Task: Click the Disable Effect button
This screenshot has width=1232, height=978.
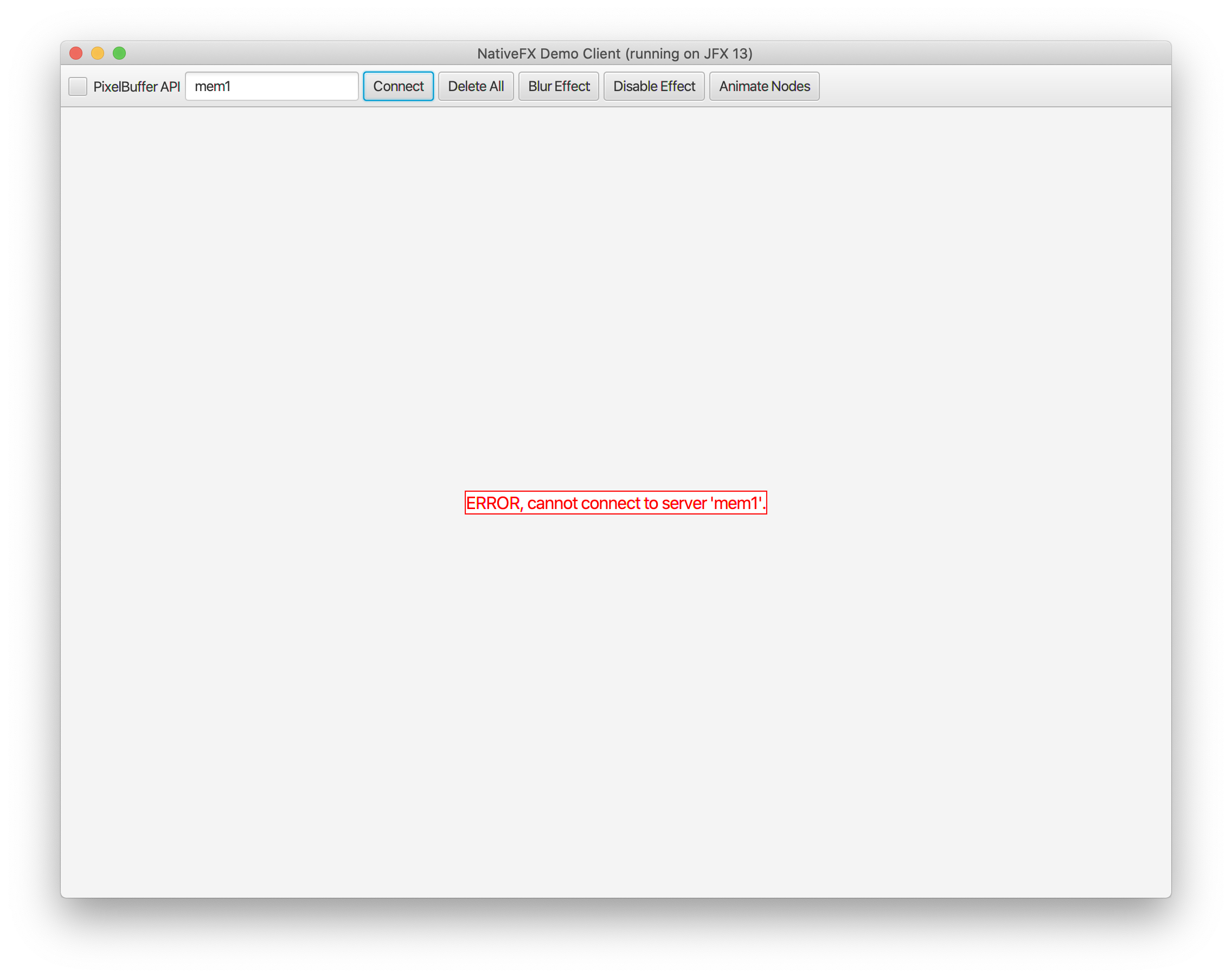Action: click(x=654, y=86)
